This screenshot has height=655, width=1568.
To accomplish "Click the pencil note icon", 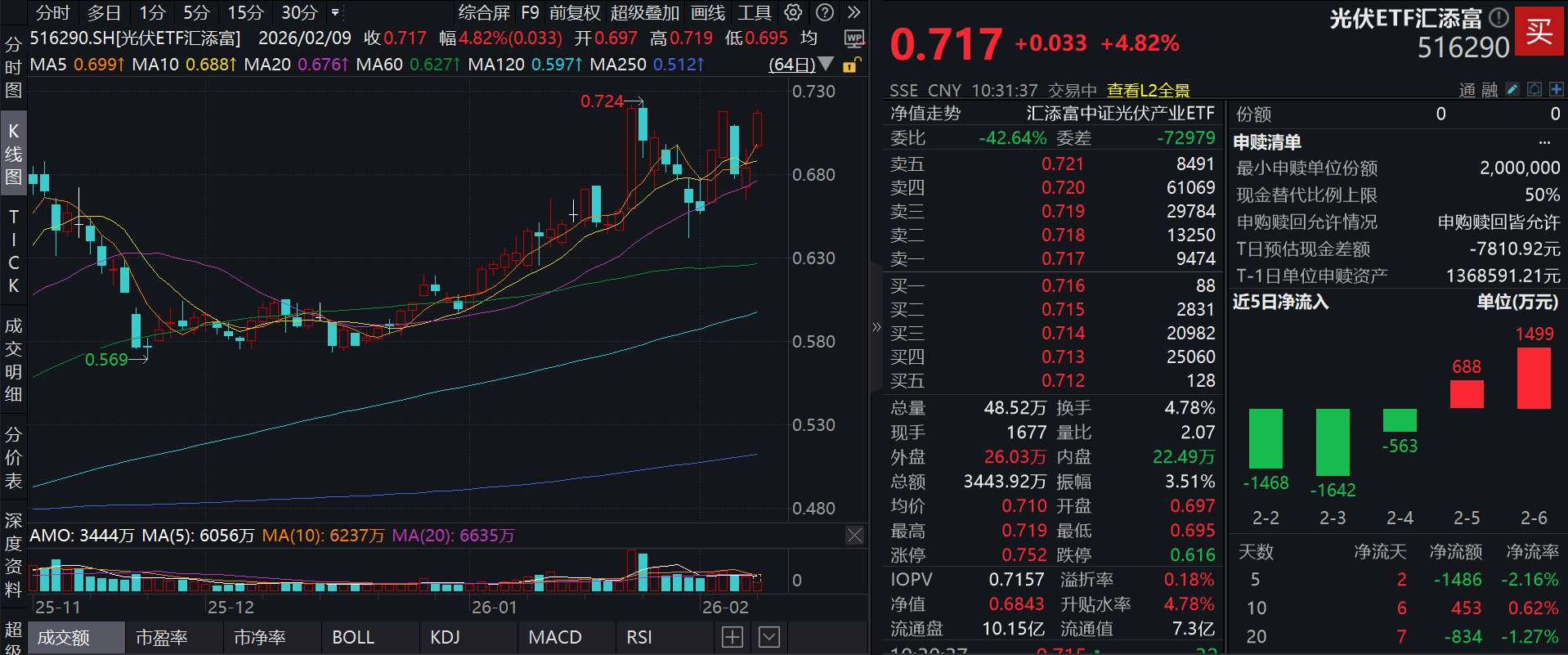I will [x=1512, y=89].
